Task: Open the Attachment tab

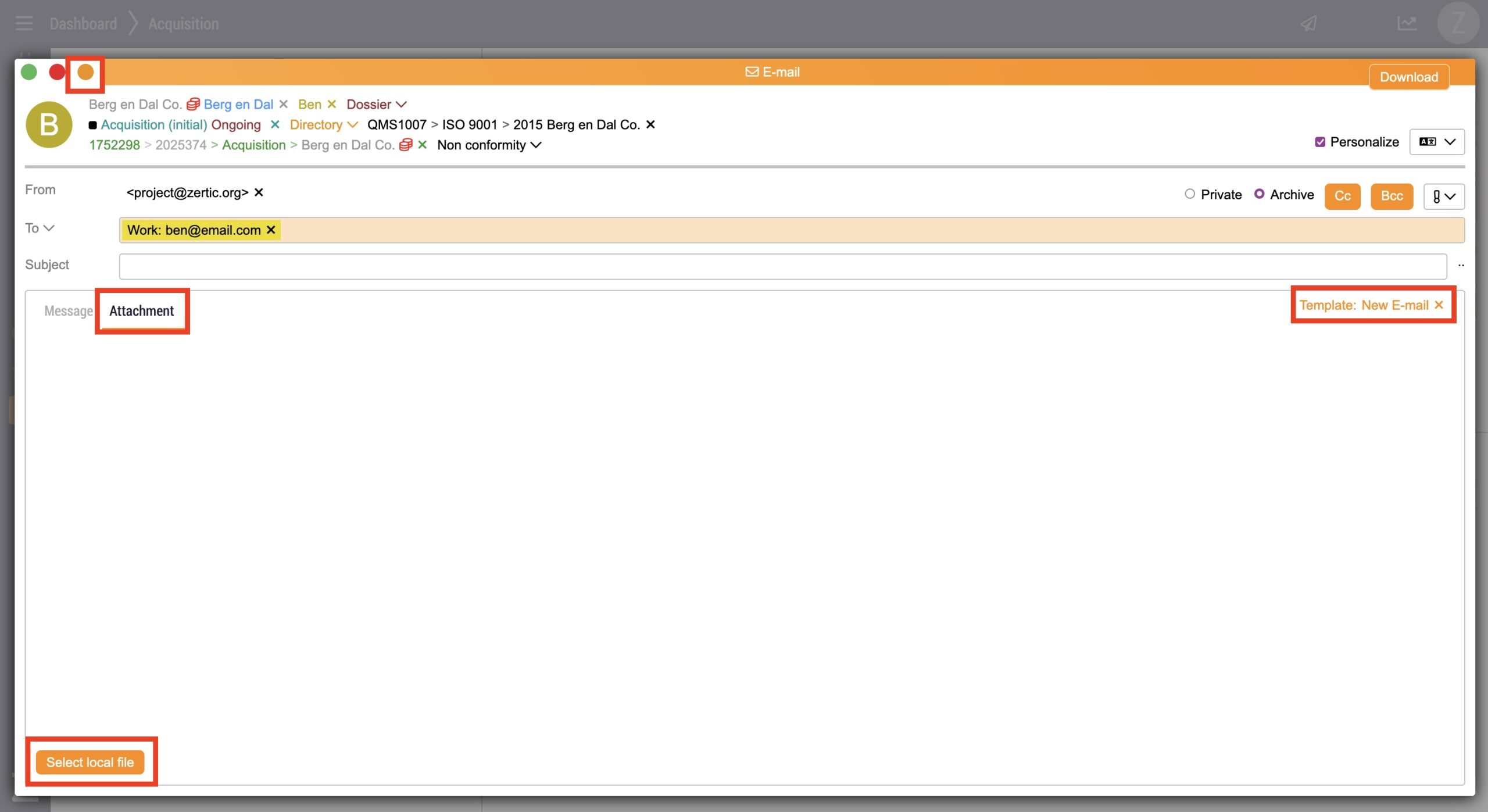Action: pos(141,311)
